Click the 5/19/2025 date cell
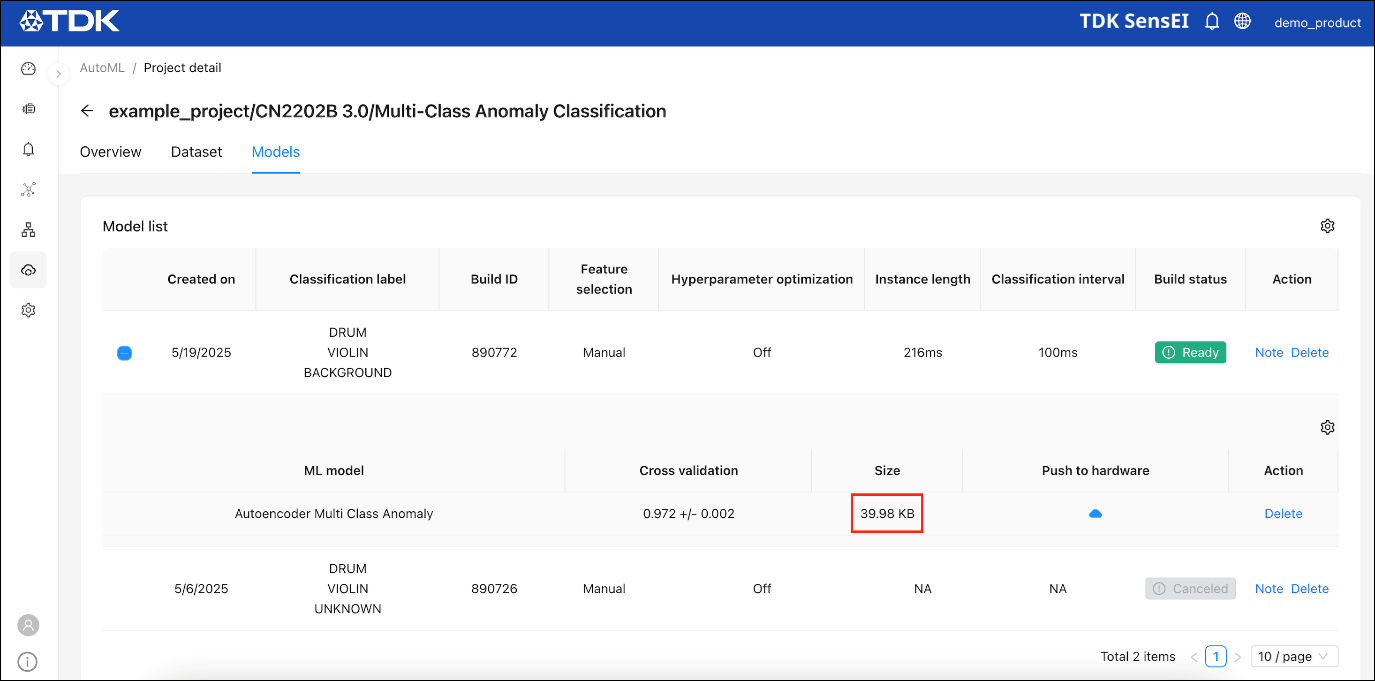 (x=201, y=352)
